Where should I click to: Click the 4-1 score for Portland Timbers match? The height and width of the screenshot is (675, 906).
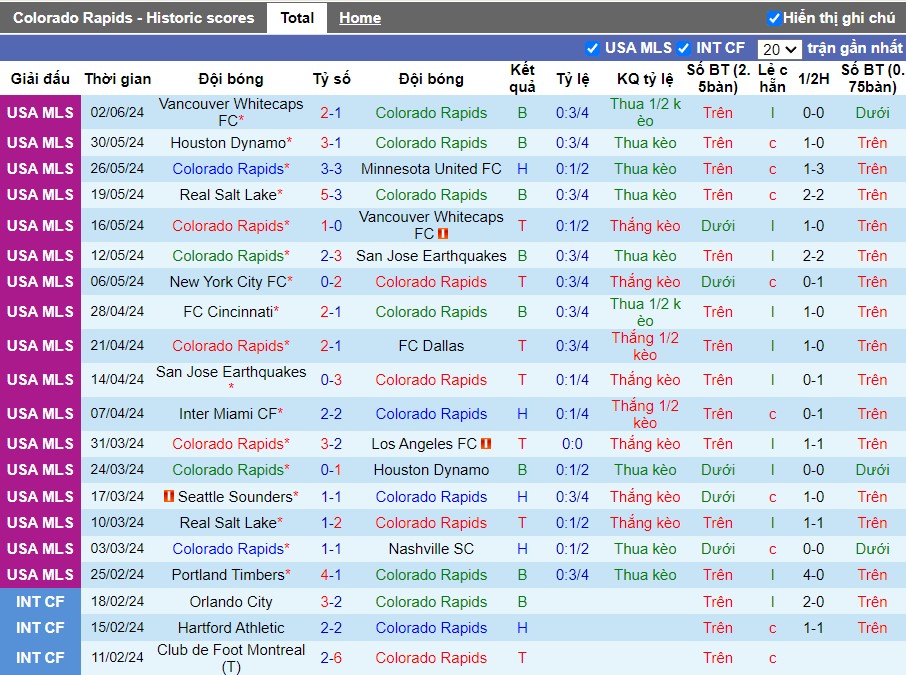pyautogui.click(x=331, y=574)
